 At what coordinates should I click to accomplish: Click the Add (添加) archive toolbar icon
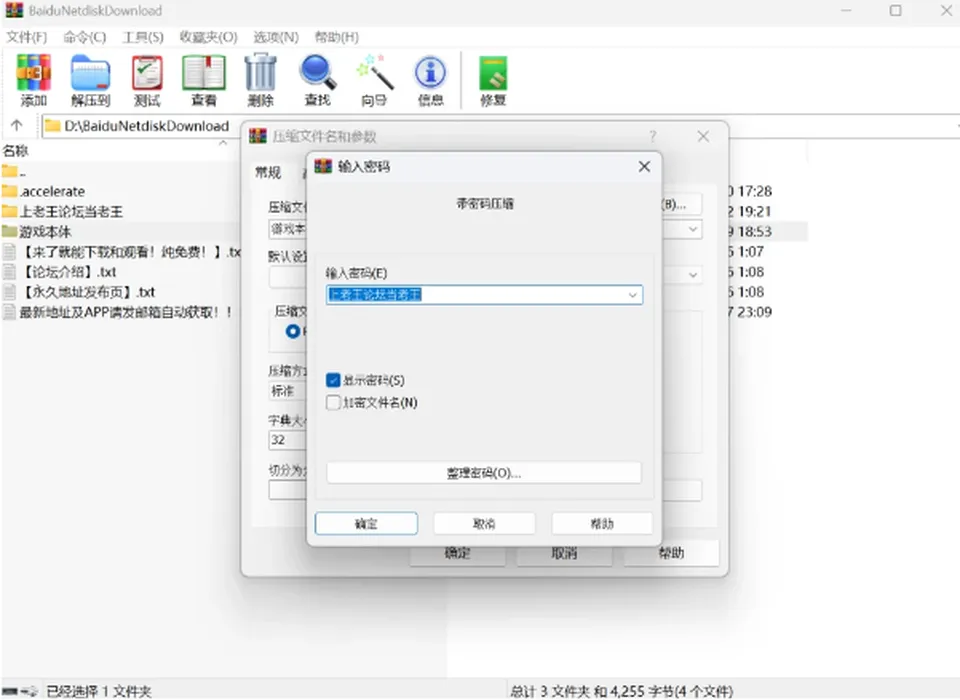pos(34,73)
